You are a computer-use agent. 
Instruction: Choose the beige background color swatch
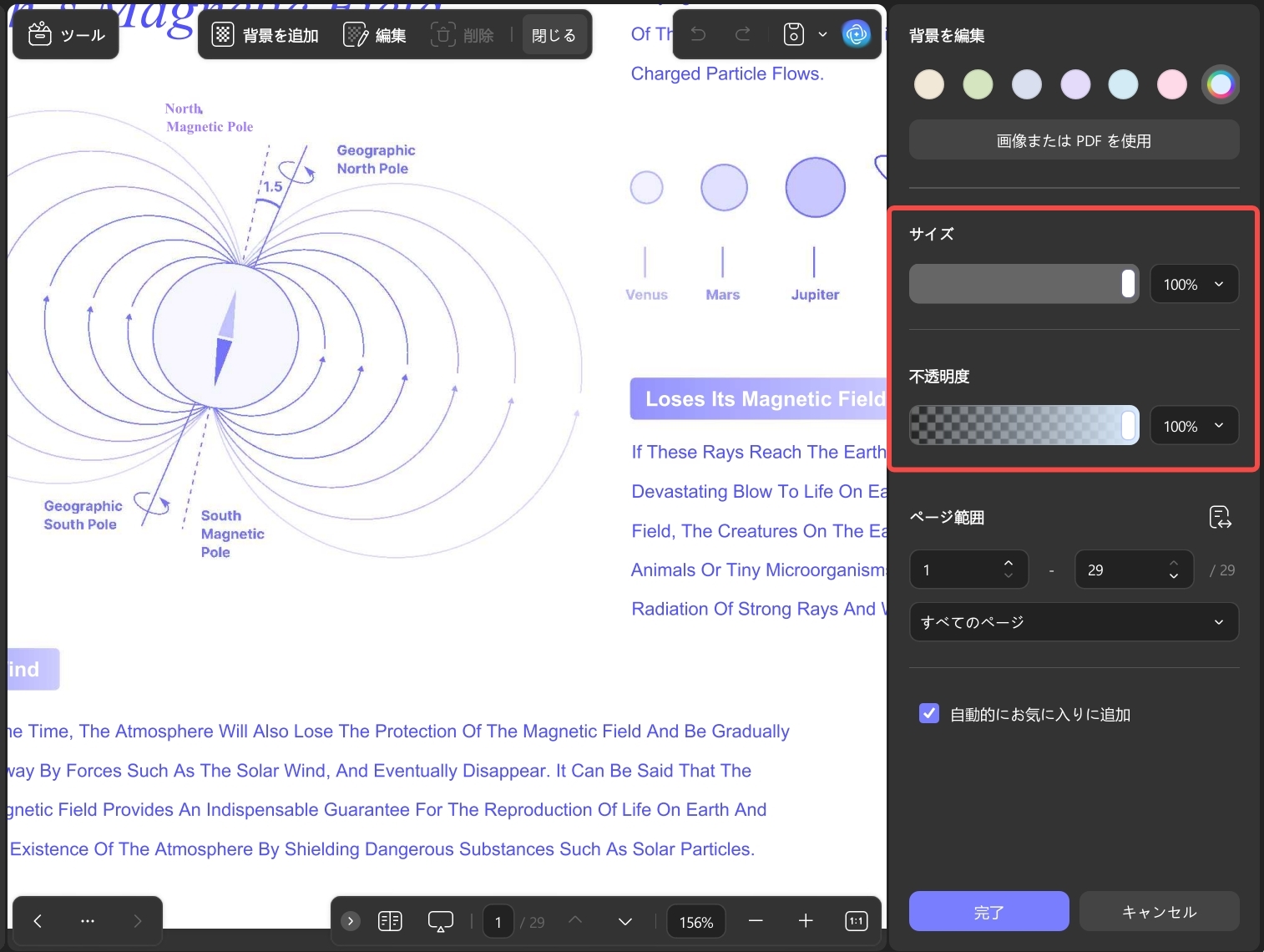[x=929, y=84]
